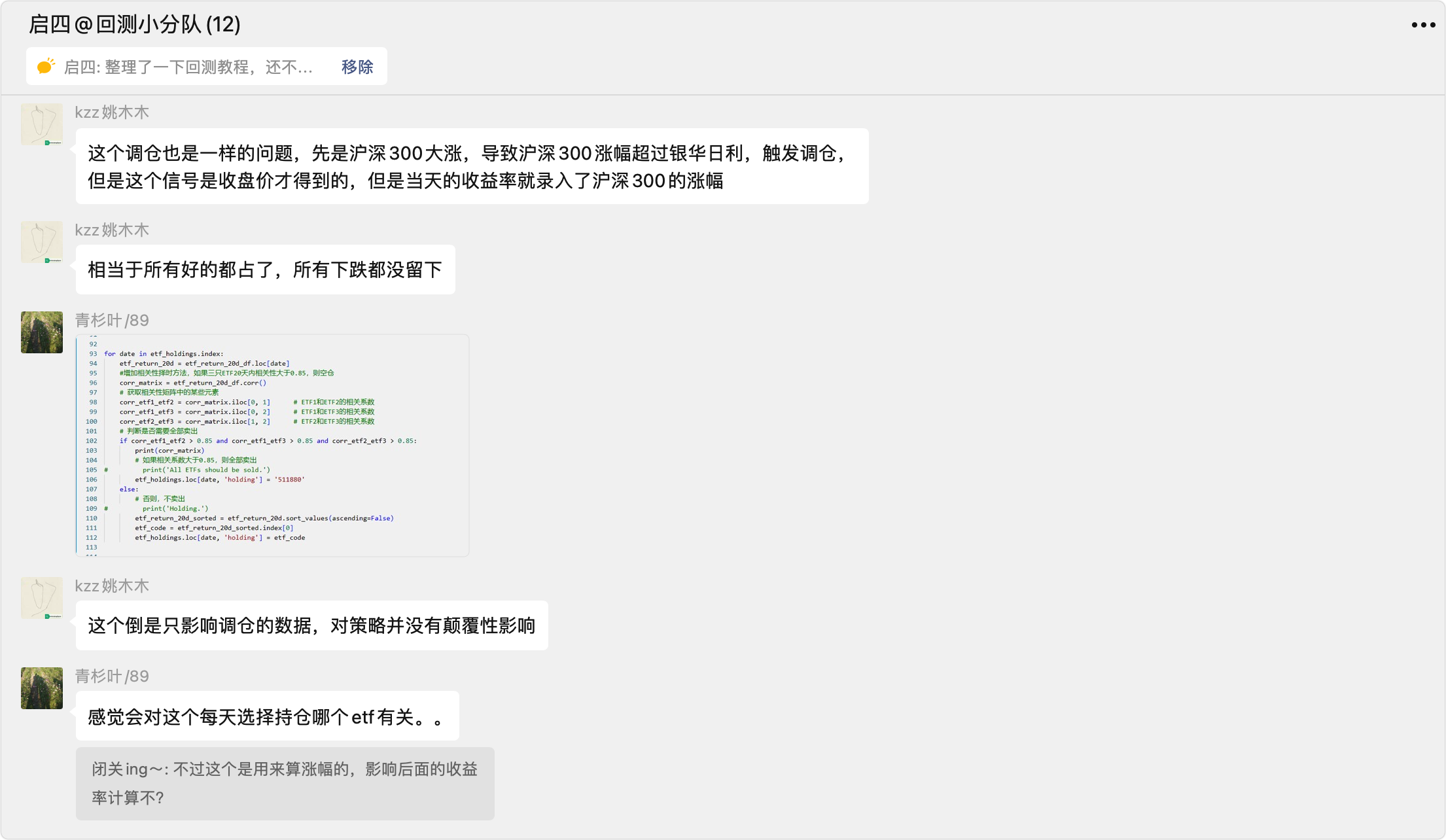The height and width of the screenshot is (840, 1446).
Task: Open first kzz姚木木 avatar at top
Action: click(x=42, y=124)
